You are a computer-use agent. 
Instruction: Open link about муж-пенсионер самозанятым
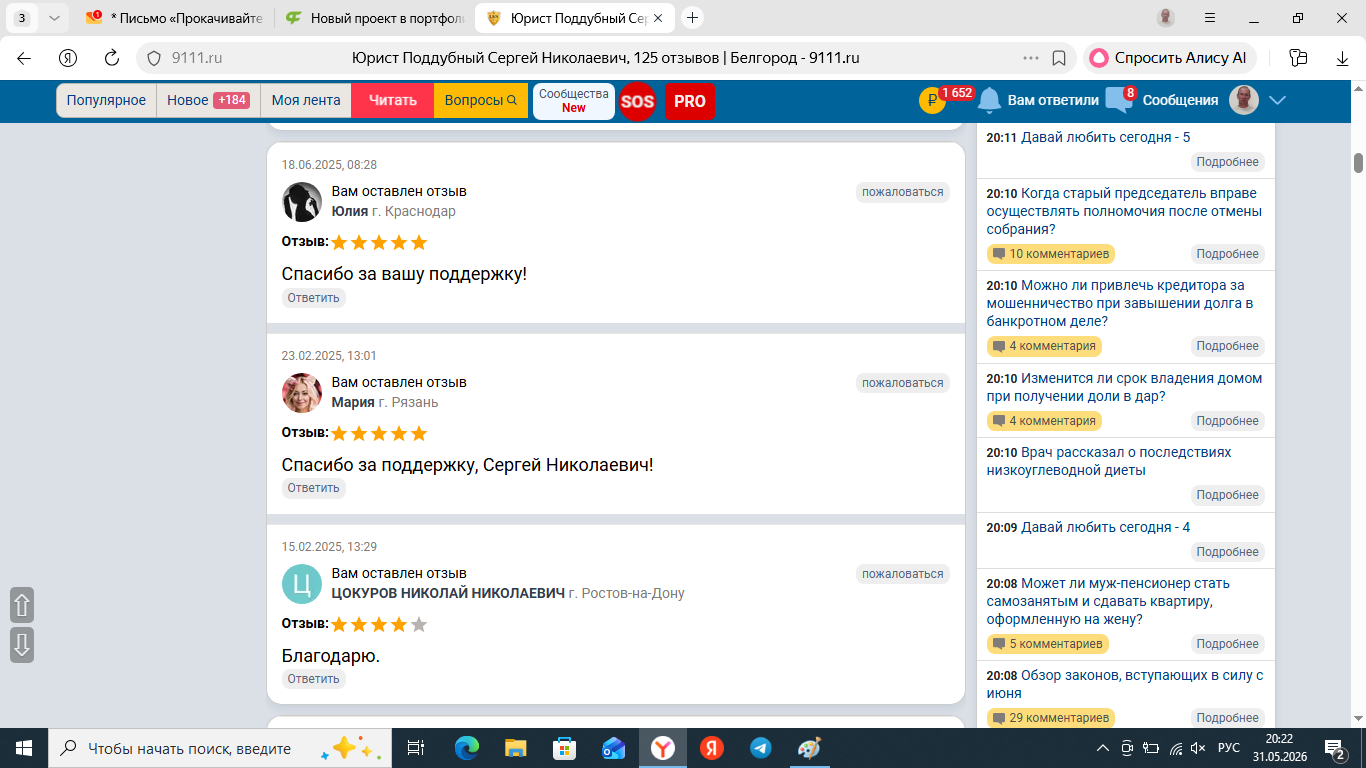1108,601
